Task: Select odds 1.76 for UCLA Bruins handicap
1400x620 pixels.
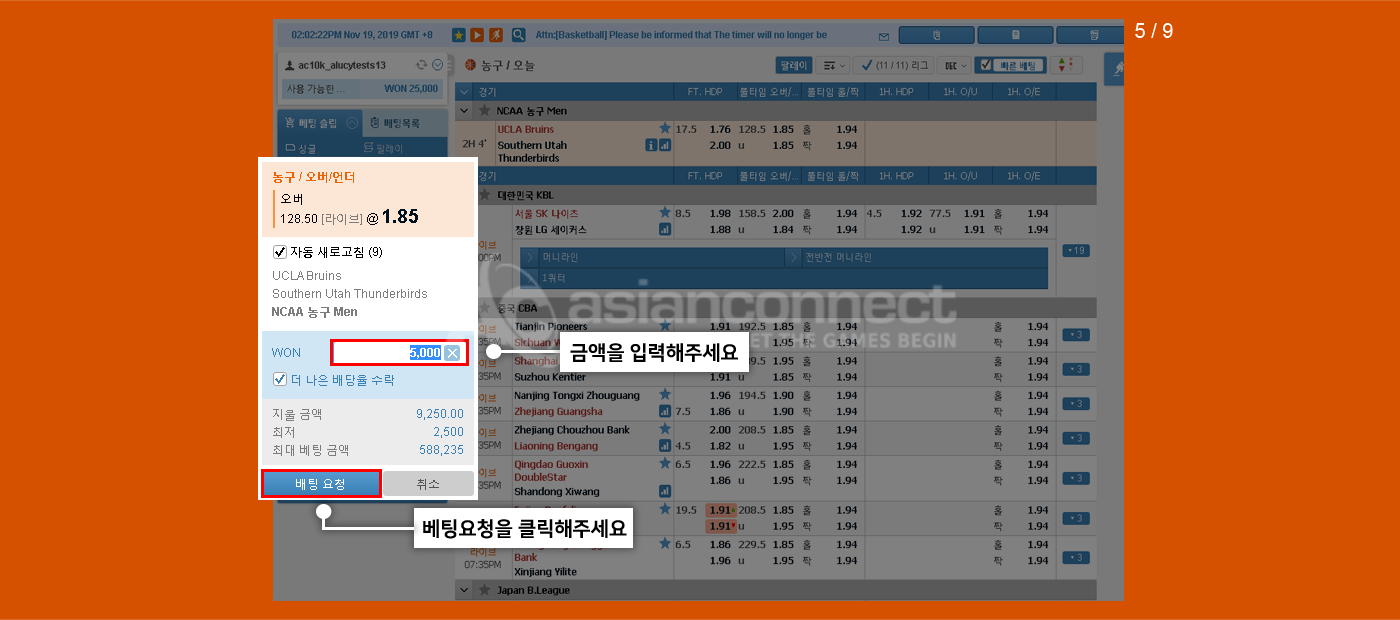Action: click(x=720, y=129)
